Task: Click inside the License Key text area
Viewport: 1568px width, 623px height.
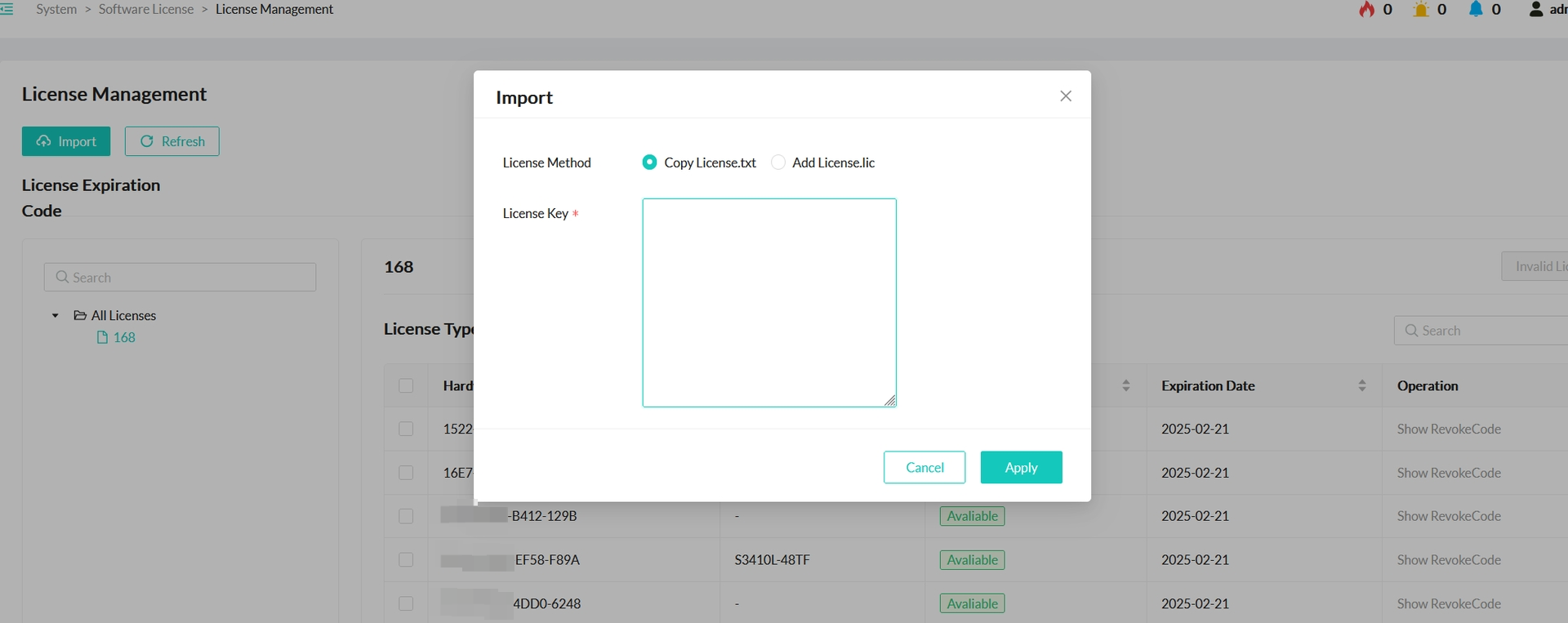Action: (x=768, y=302)
